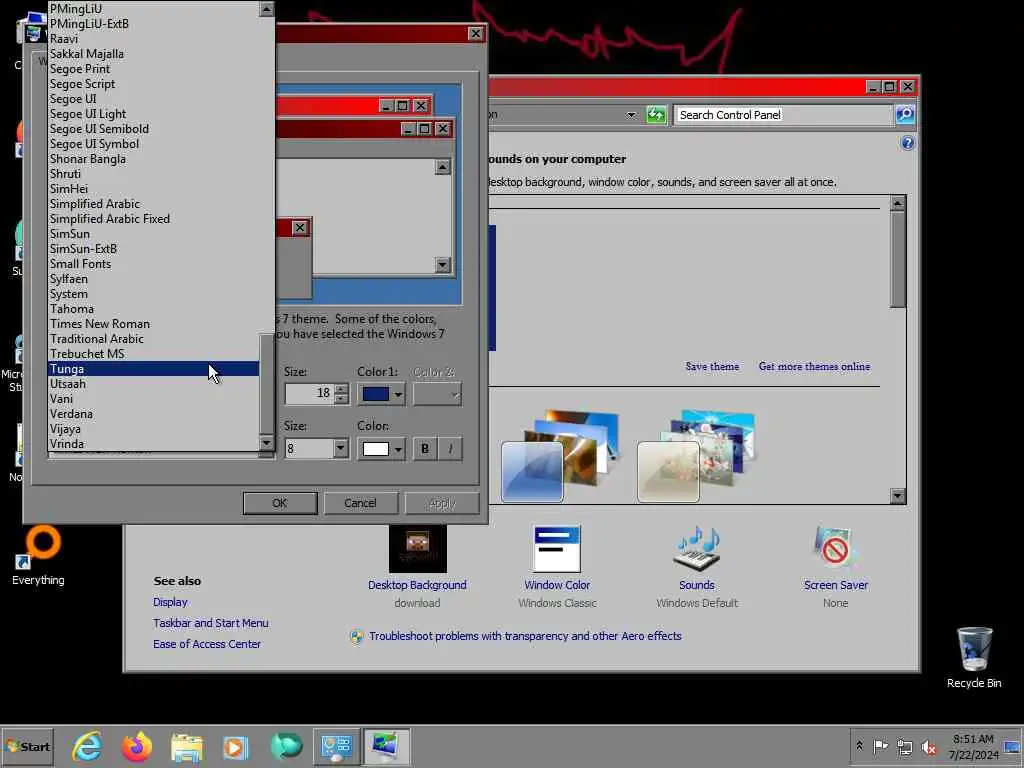Click the white font Color swatch

pos(376,449)
